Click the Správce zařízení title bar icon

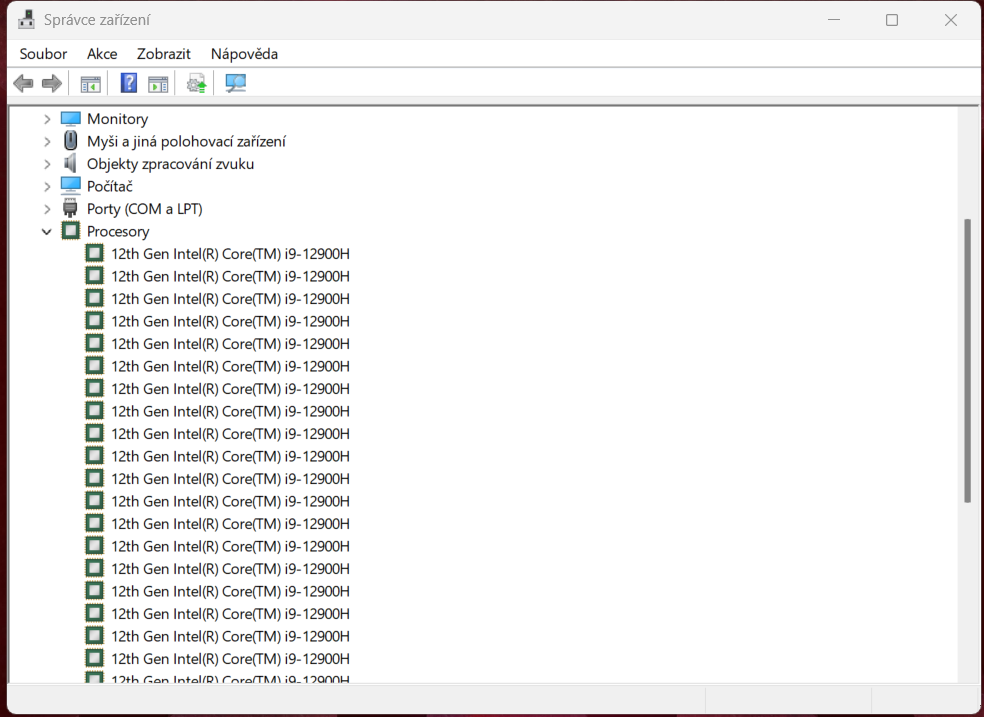point(26,20)
